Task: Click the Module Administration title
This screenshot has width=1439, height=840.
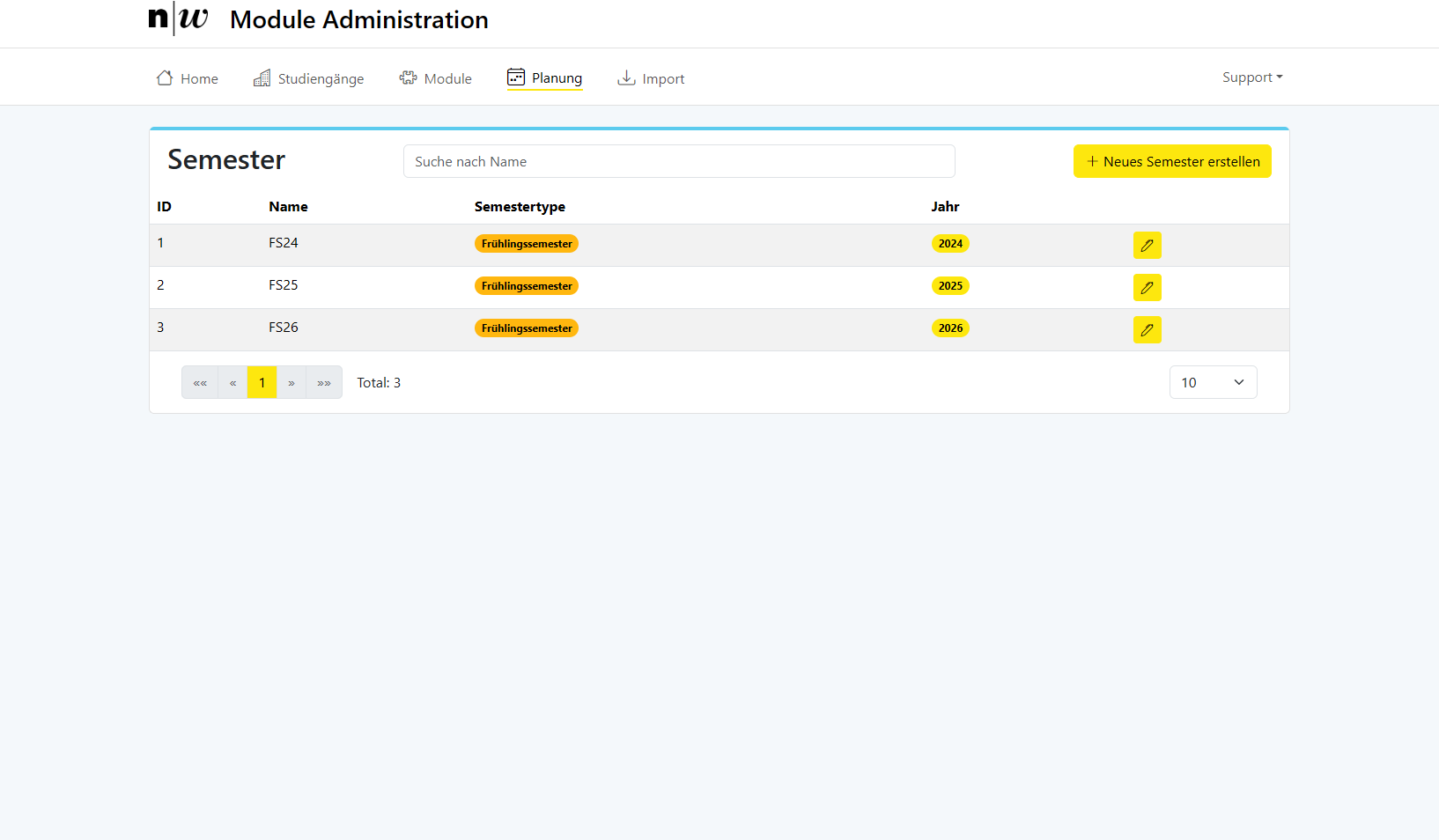Action: [359, 19]
